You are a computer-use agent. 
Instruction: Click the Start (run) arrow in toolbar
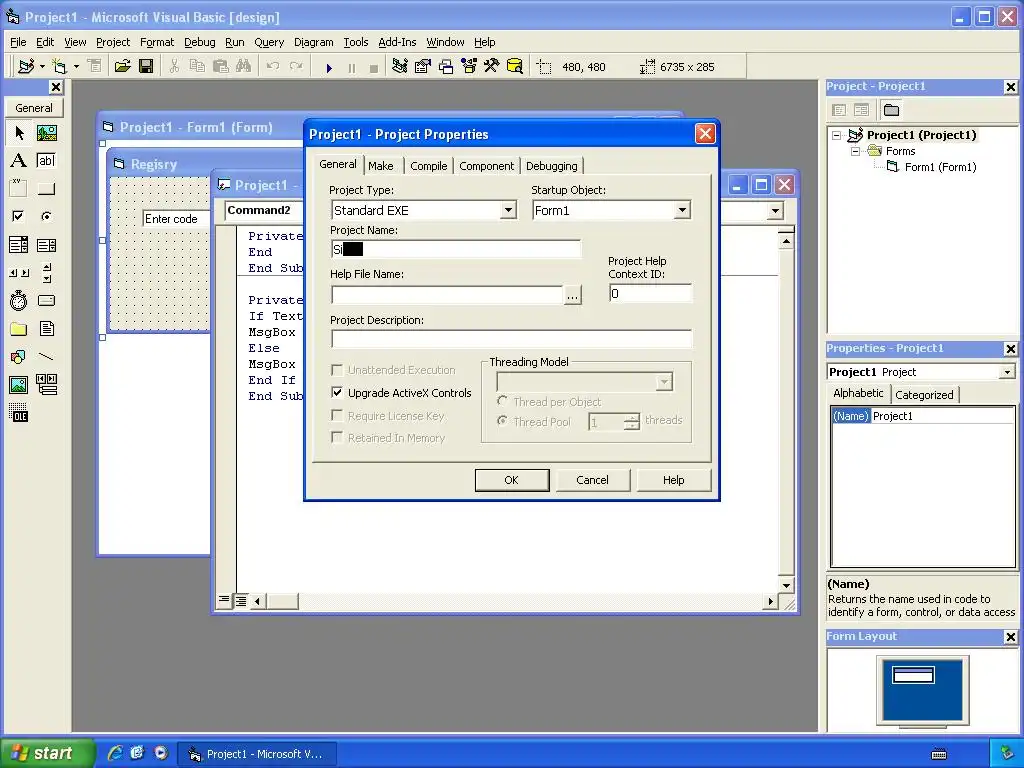pyautogui.click(x=329, y=67)
